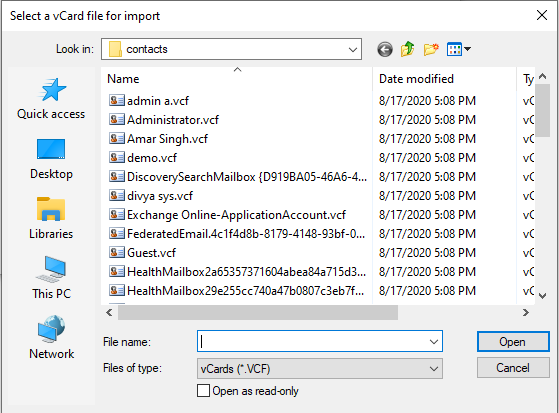Click the admin a.vcf date modified cell

tap(427, 101)
